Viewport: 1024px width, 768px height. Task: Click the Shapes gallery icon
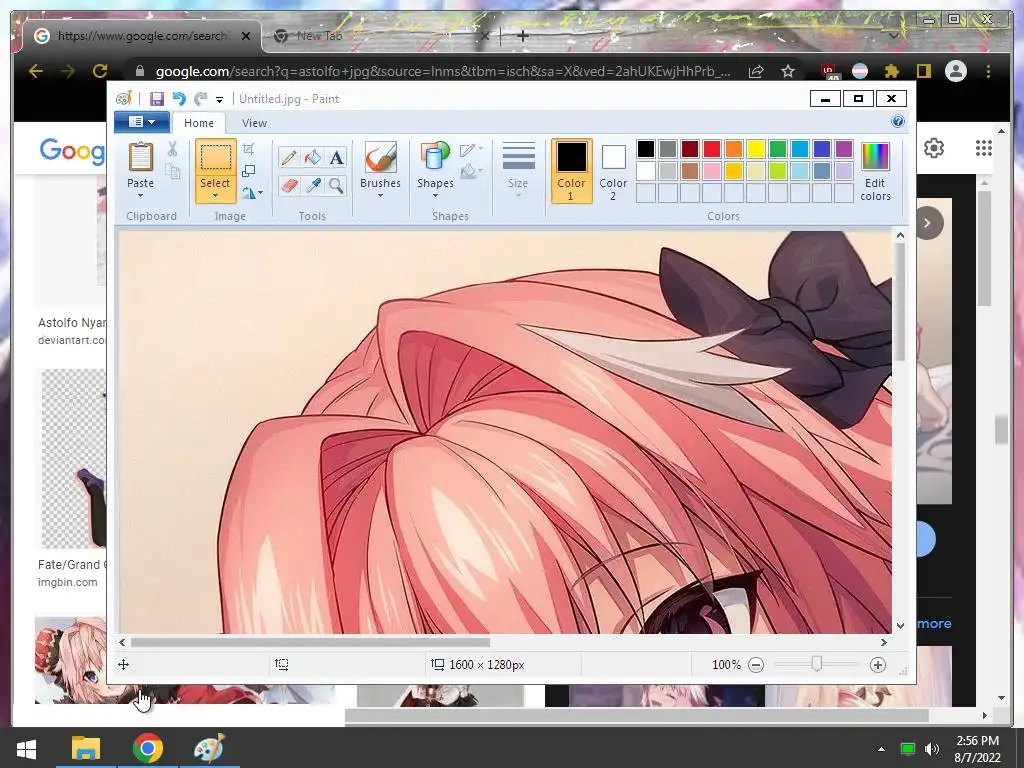(x=435, y=157)
